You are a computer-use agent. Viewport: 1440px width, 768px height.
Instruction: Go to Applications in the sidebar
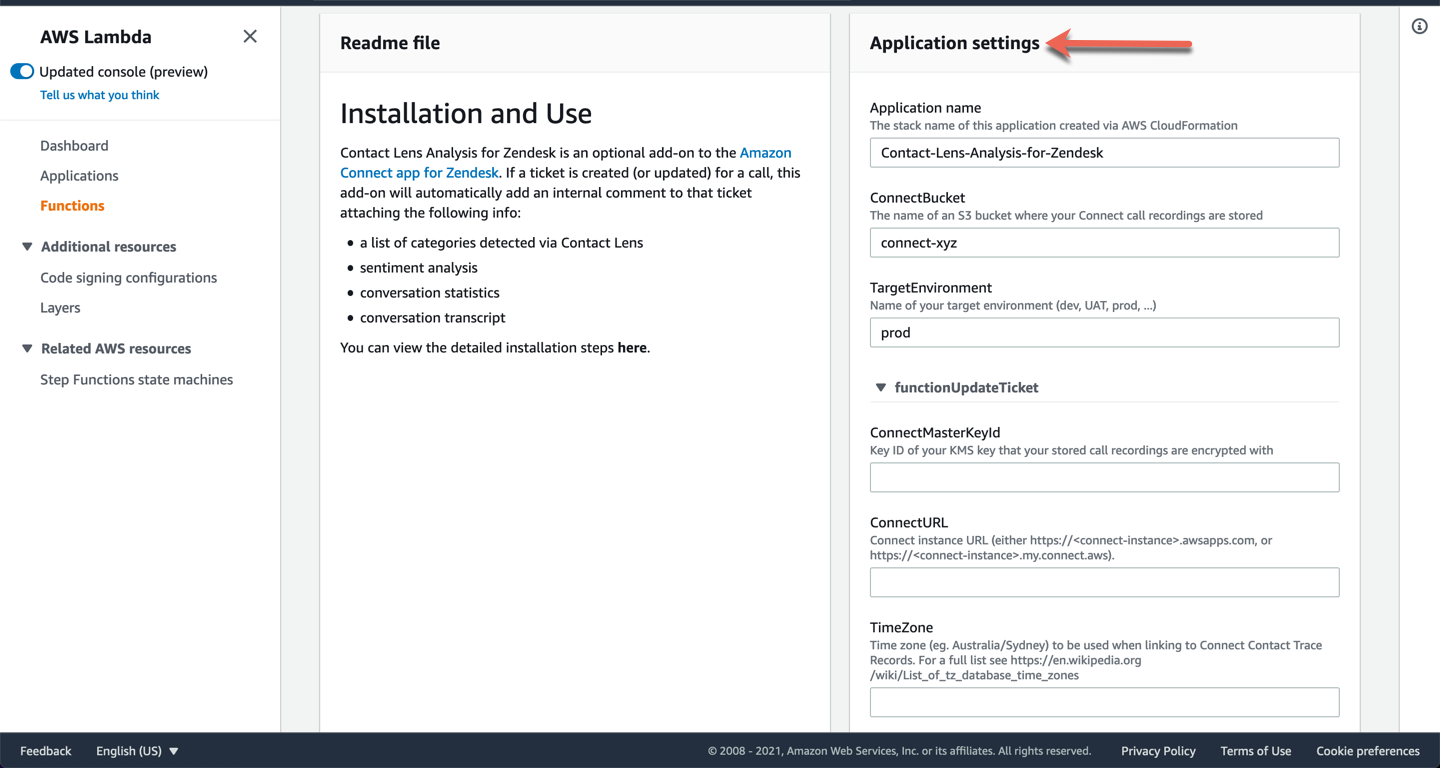click(79, 176)
